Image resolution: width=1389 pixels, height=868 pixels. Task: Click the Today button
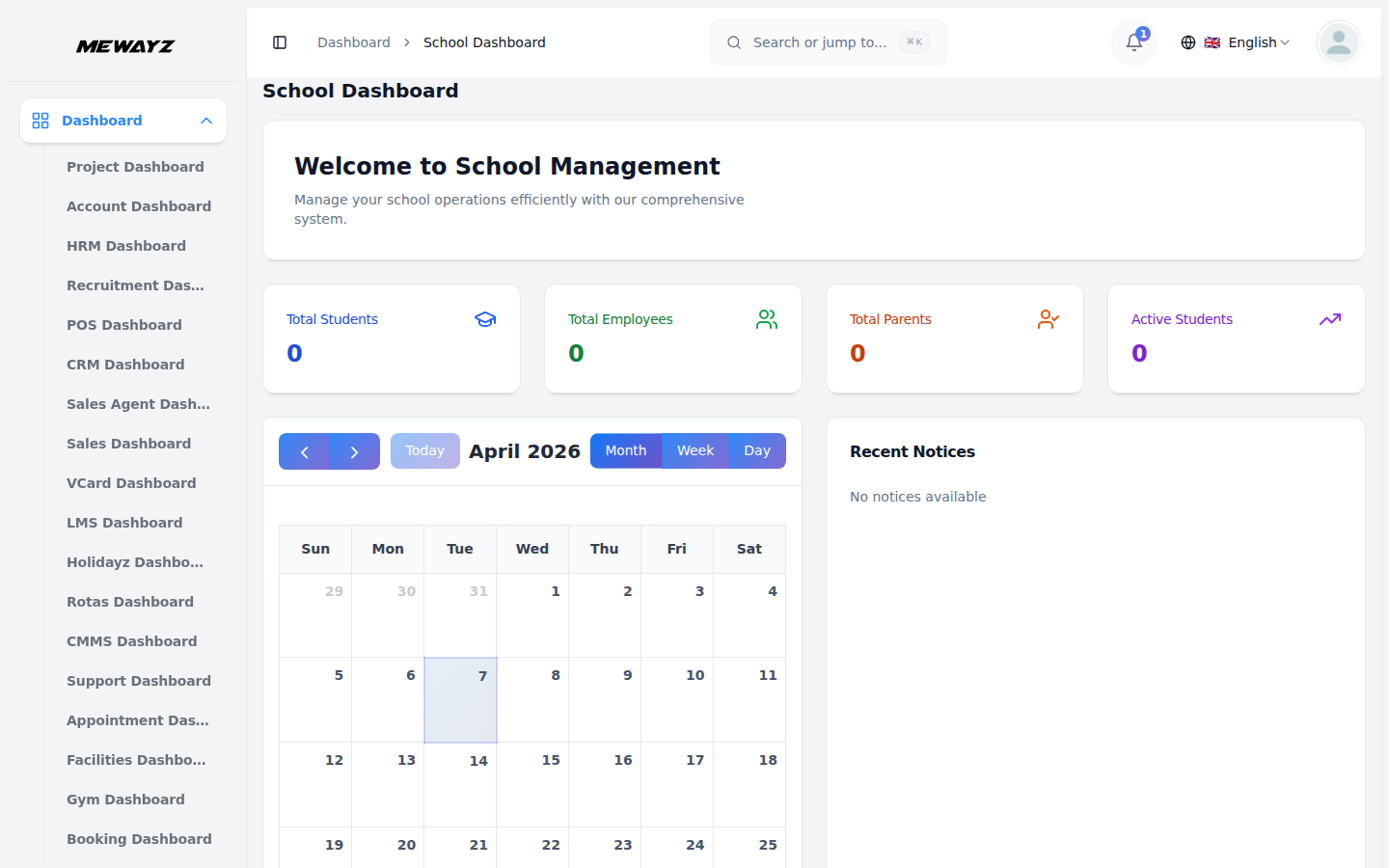424,450
